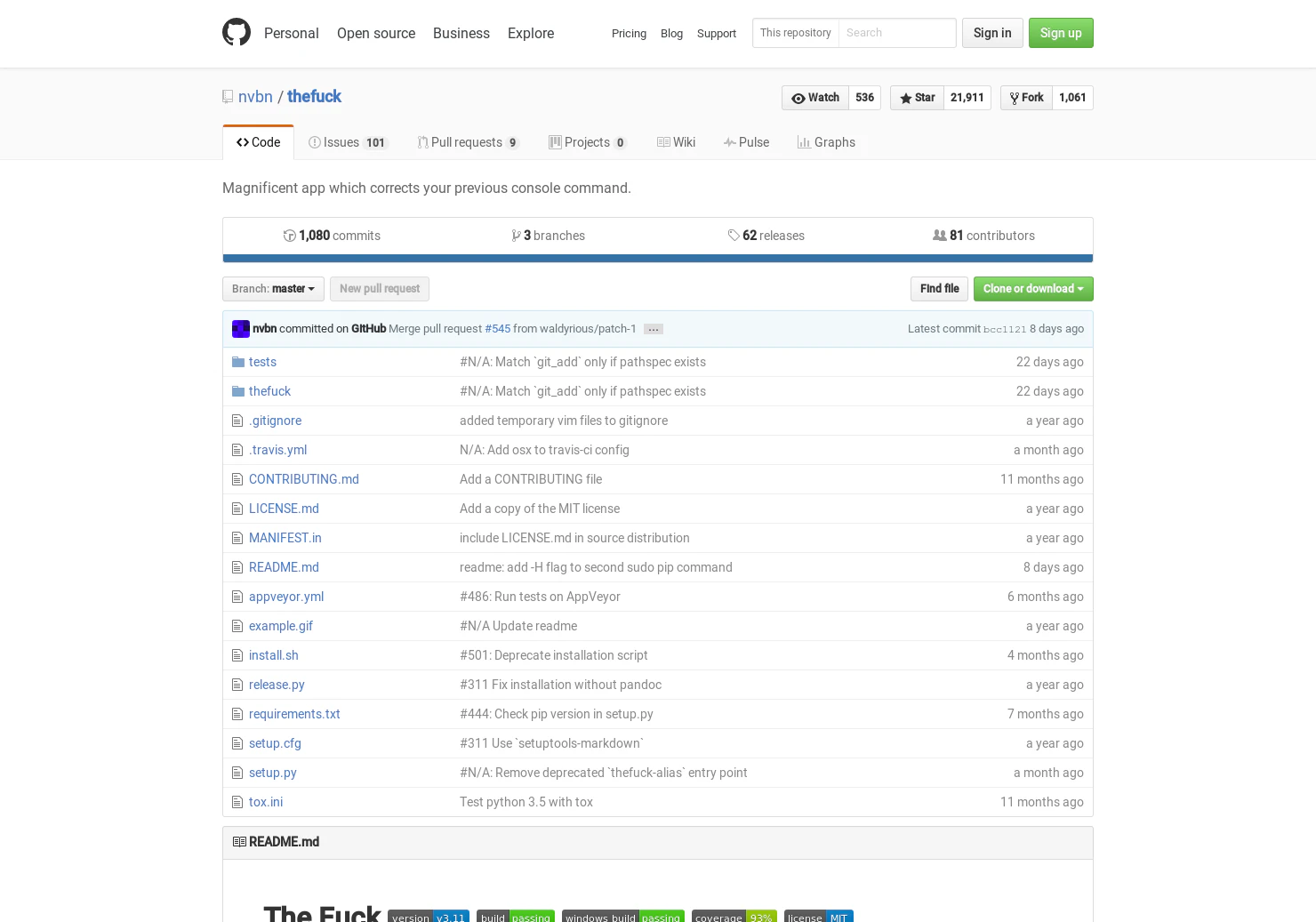Open the Blog link in the header
1316x922 pixels.
671,34
